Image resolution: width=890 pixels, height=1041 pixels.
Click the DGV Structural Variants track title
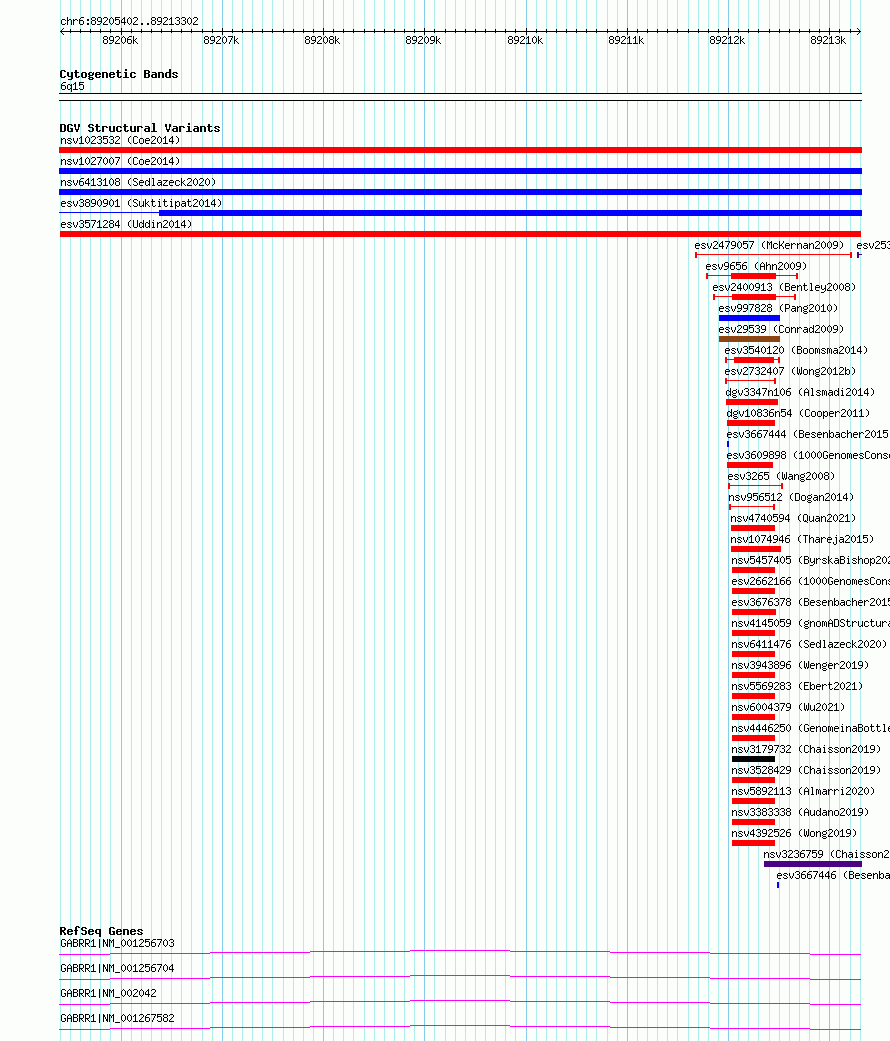coord(140,128)
